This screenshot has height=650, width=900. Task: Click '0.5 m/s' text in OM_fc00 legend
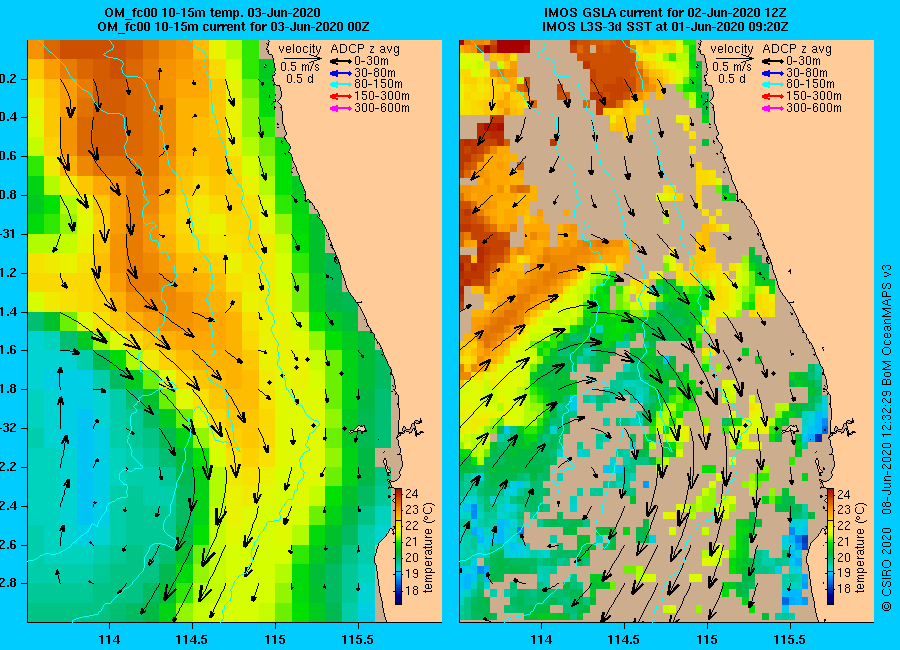pyautogui.click(x=300, y=67)
